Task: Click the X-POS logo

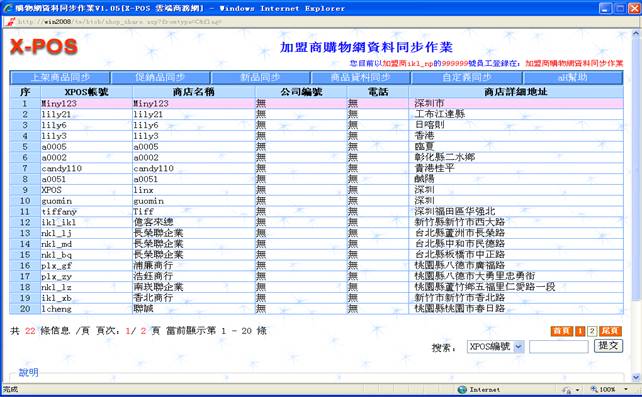Action: 44,46
